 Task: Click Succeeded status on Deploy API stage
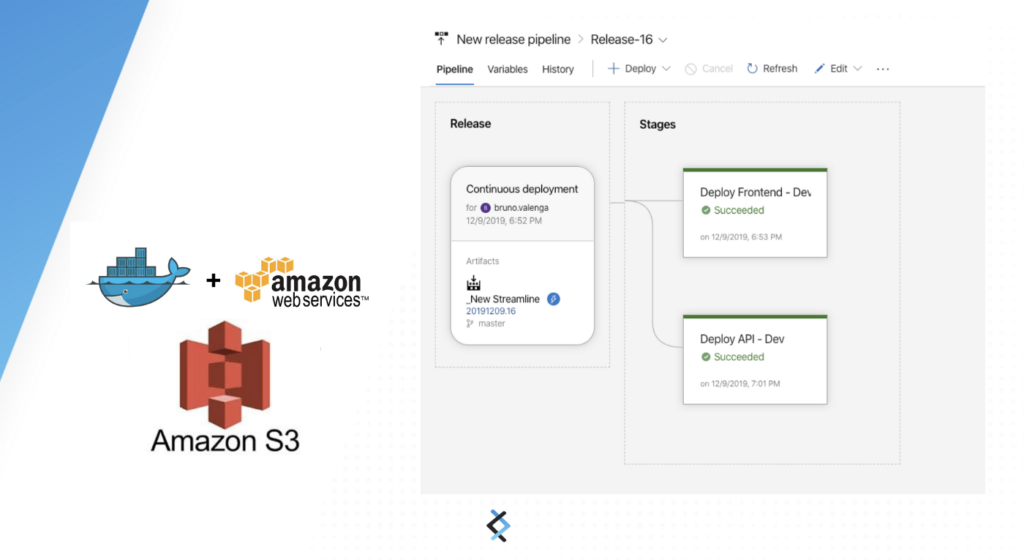739,357
